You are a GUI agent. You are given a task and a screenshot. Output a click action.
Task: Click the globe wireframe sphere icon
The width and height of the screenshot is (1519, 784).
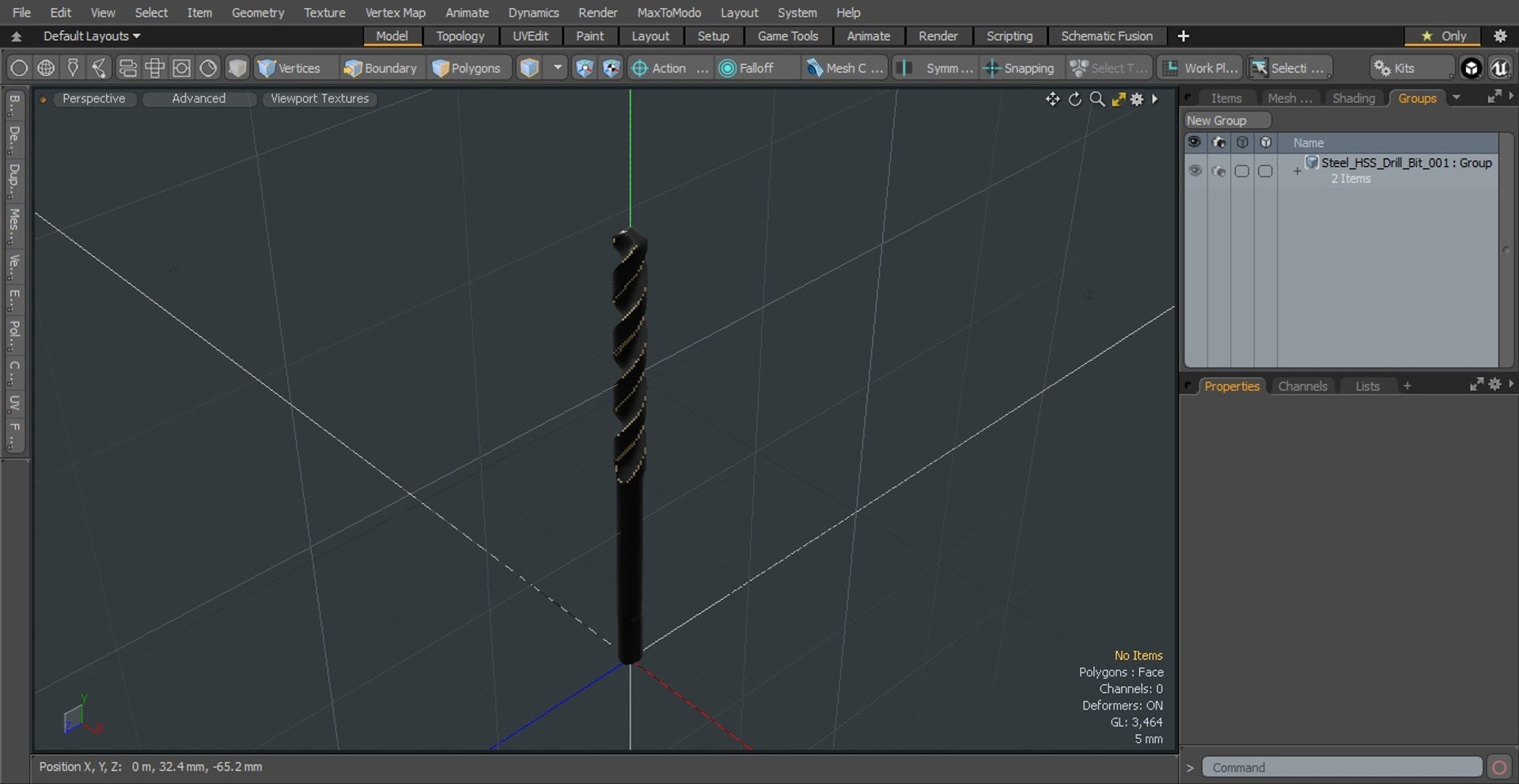(46, 68)
